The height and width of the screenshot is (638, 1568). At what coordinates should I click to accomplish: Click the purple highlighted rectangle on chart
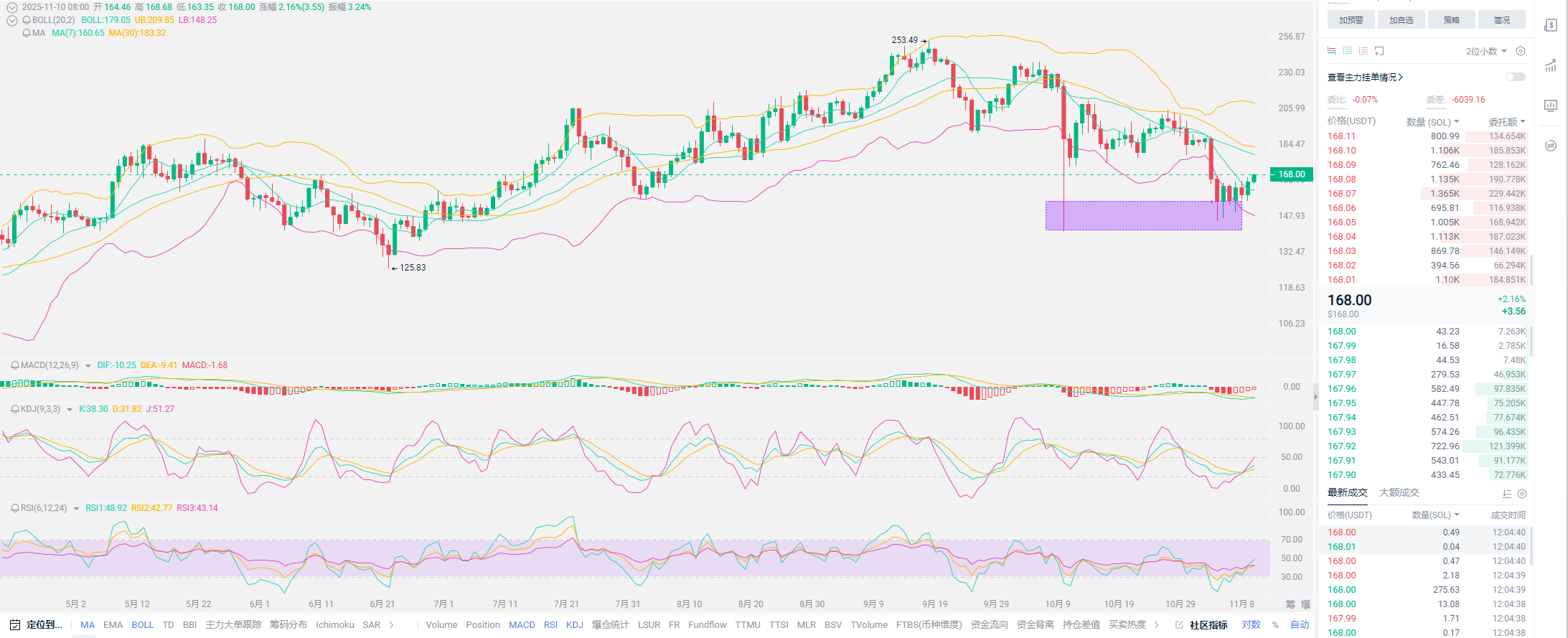(x=1142, y=215)
